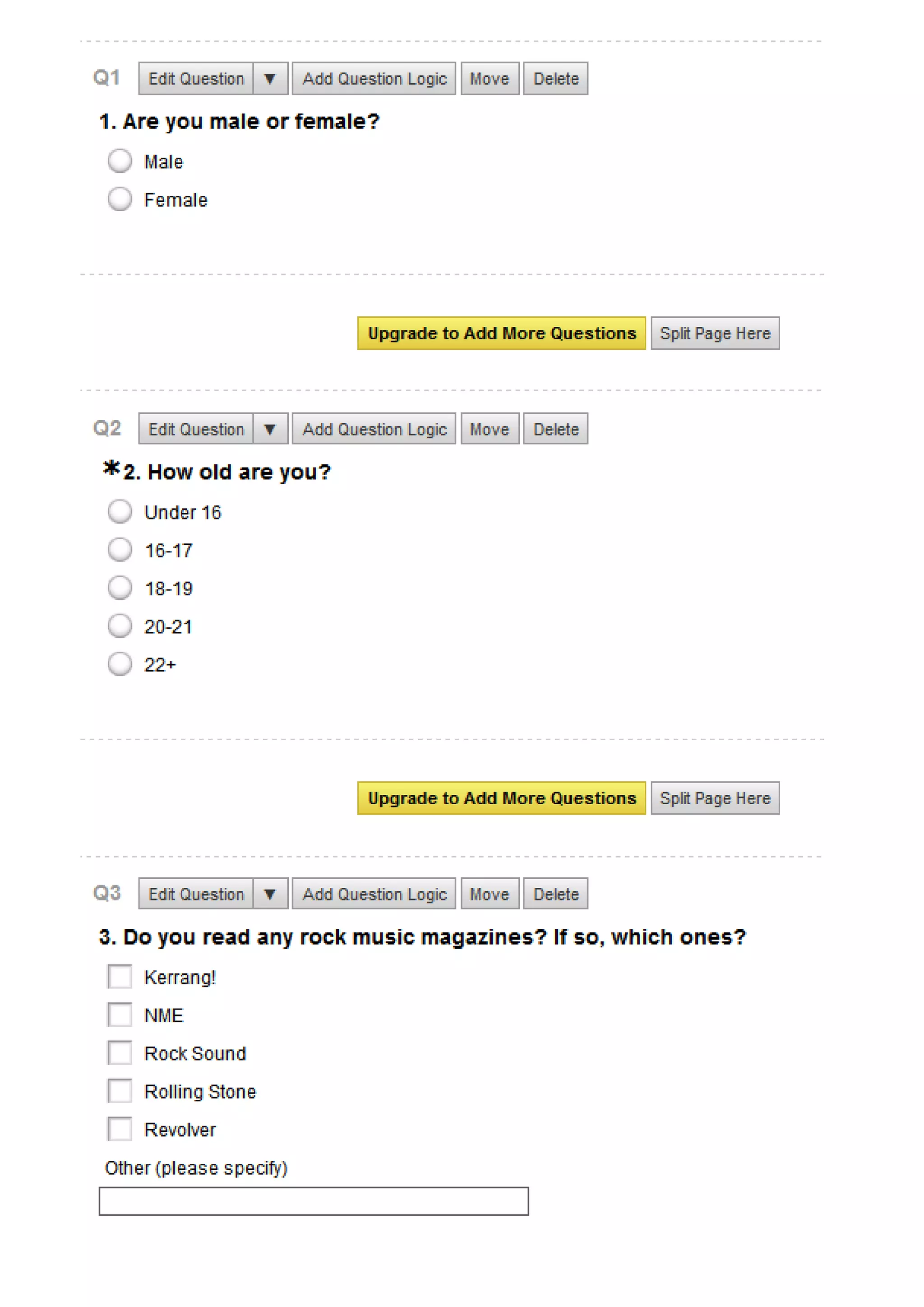Viewport: 924px width, 1307px height.
Task: Check the NME magazine option
Action: 120,1015
